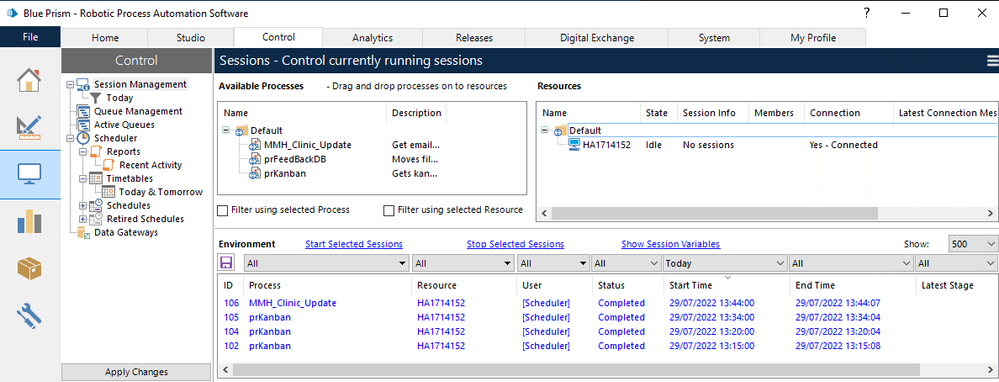Click Stop Selected Sessions link
This screenshot has width=999, height=382.
point(515,244)
